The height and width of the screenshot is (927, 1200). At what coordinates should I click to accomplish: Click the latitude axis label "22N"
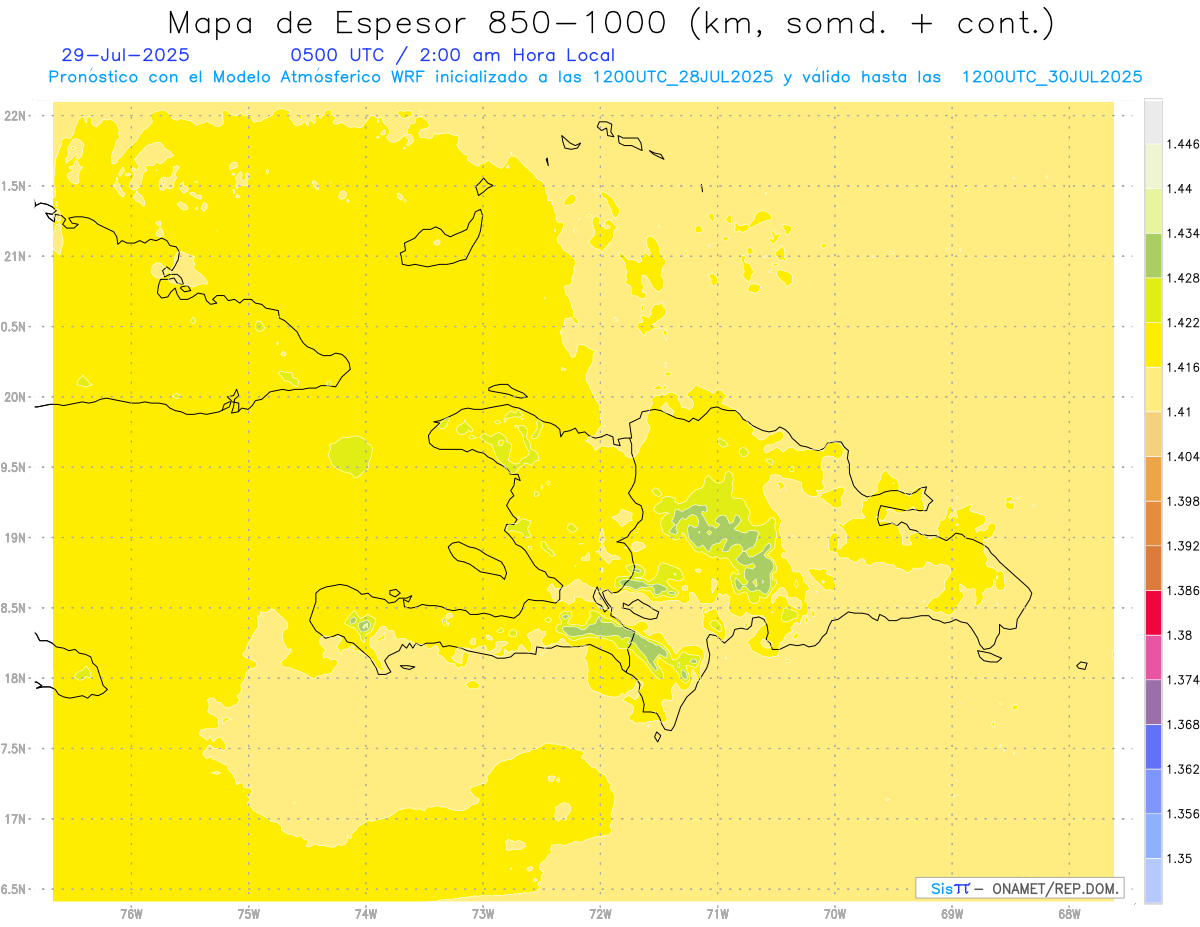tap(17, 116)
